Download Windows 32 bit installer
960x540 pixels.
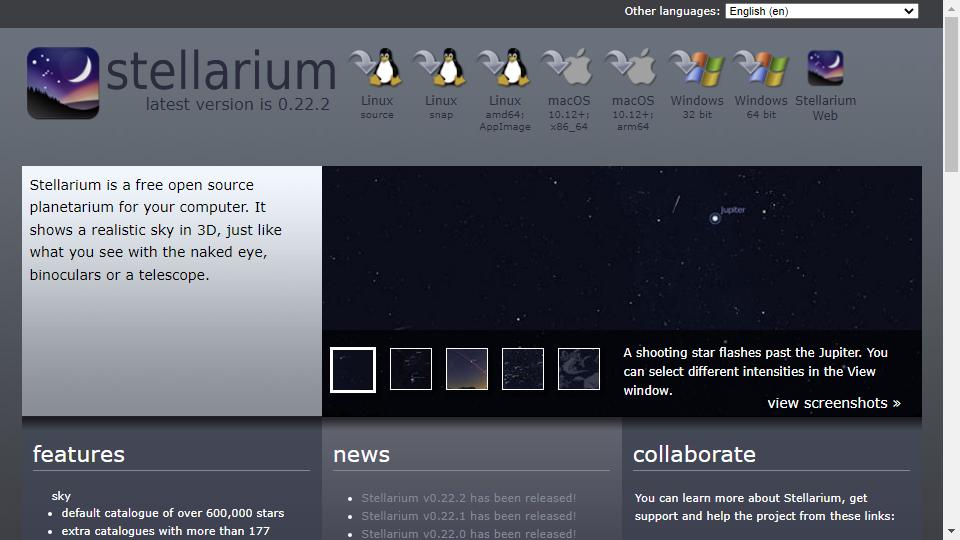tap(697, 67)
